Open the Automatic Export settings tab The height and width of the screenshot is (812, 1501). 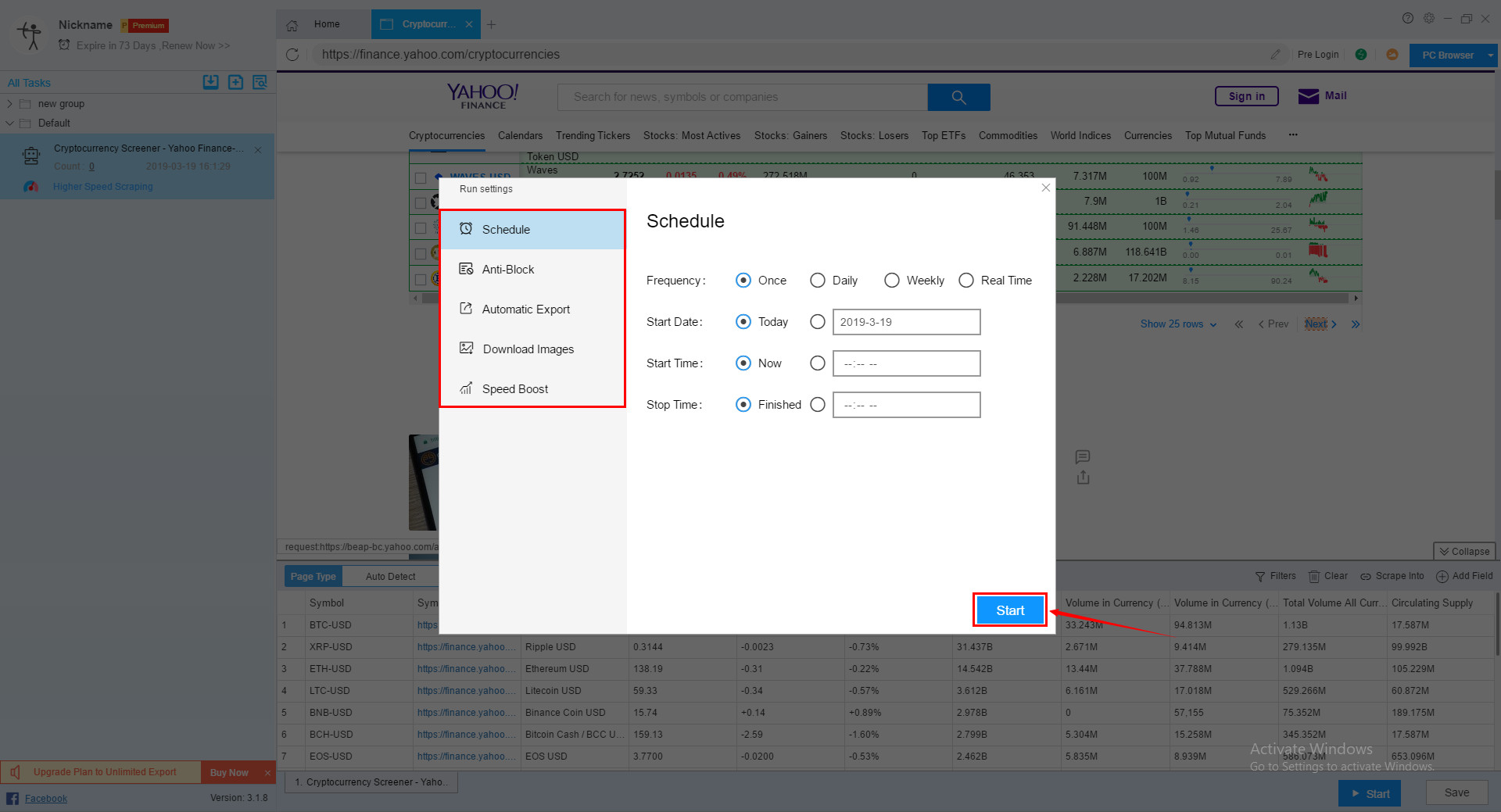(532, 309)
